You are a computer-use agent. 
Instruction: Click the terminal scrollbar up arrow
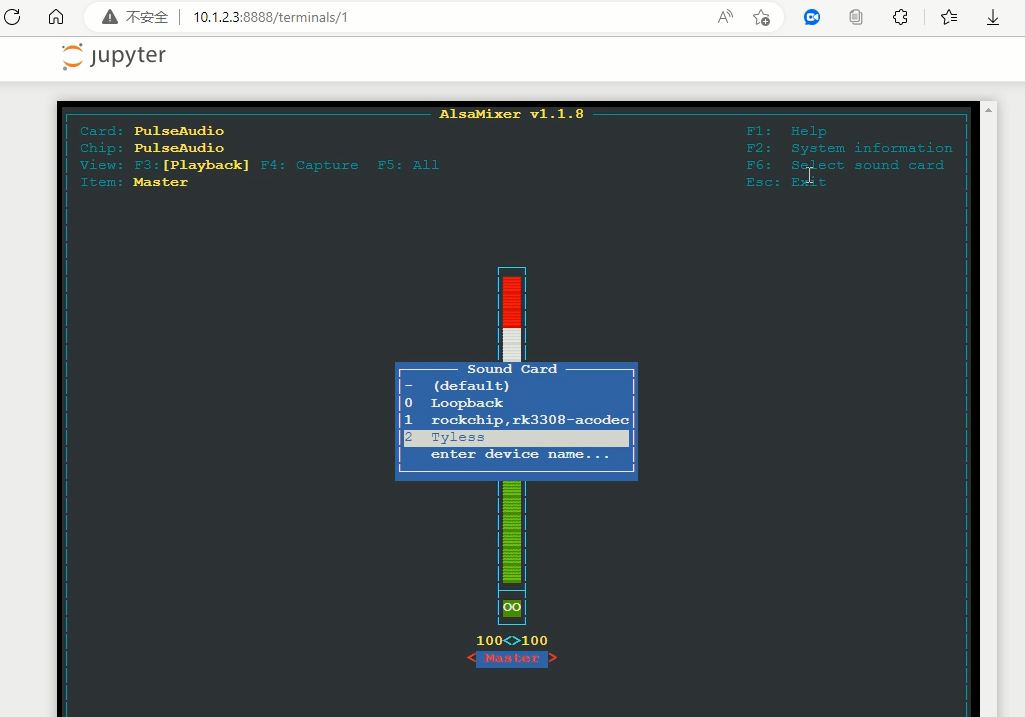(x=988, y=110)
